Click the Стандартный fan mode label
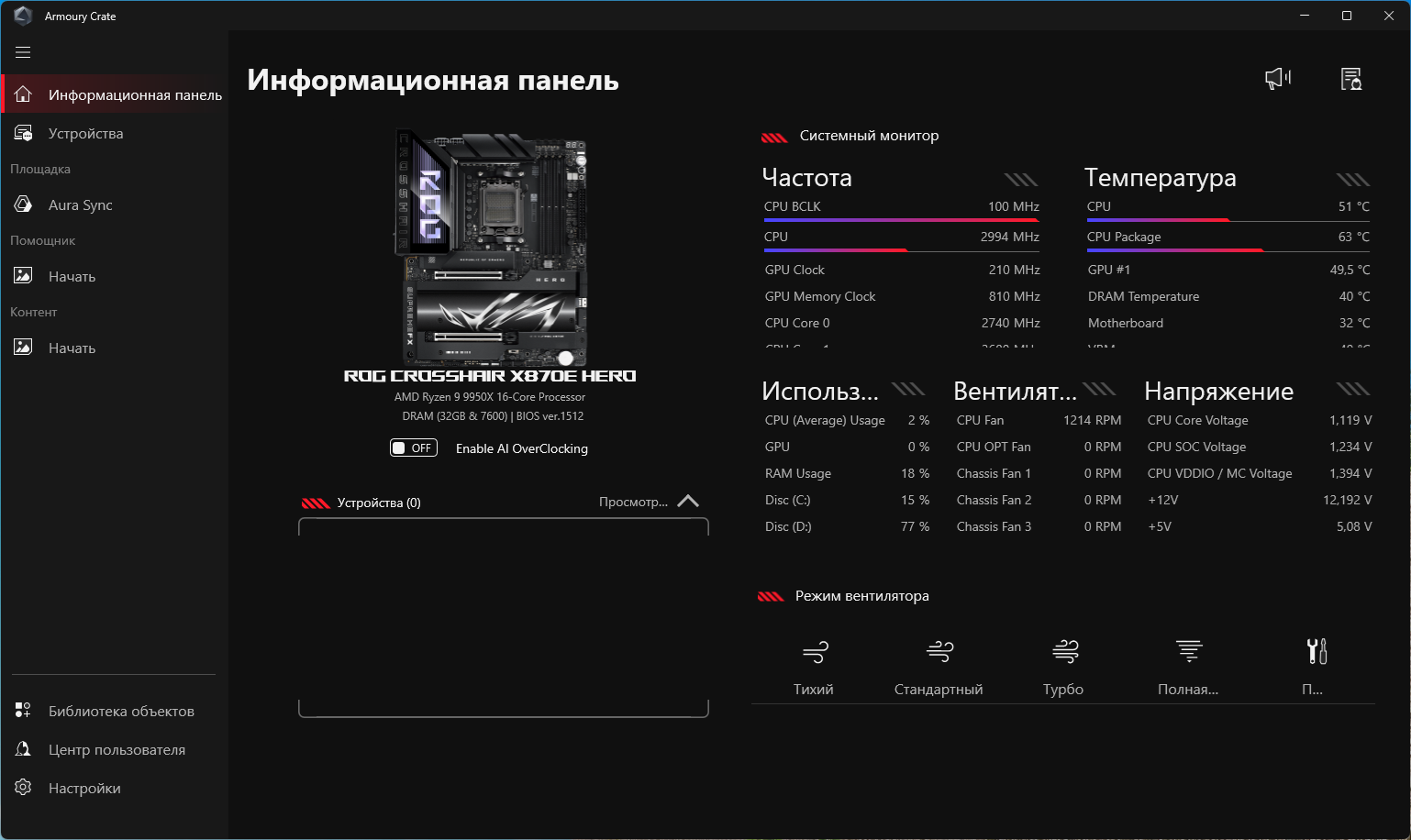The height and width of the screenshot is (840, 1411). [x=939, y=690]
